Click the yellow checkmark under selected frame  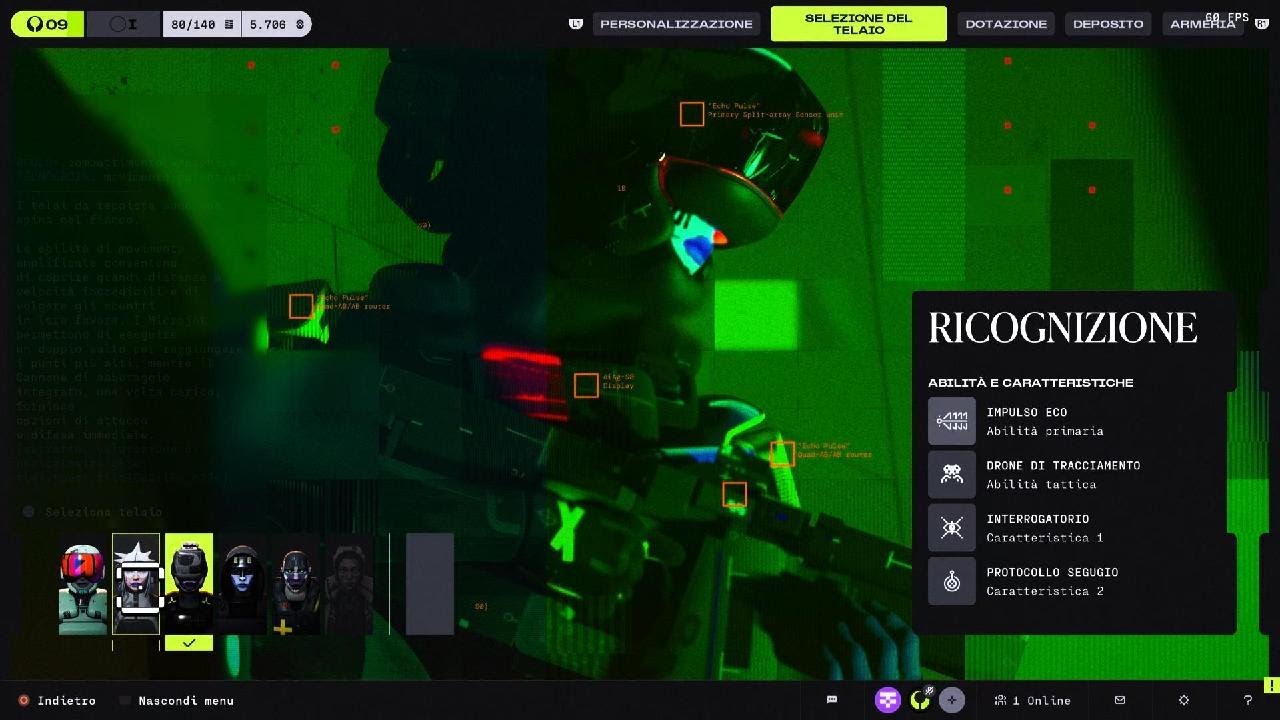189,643
